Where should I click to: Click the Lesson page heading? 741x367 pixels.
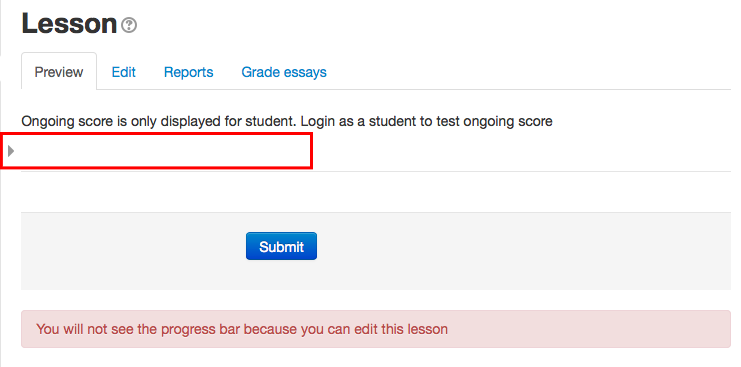click(69, 24)
